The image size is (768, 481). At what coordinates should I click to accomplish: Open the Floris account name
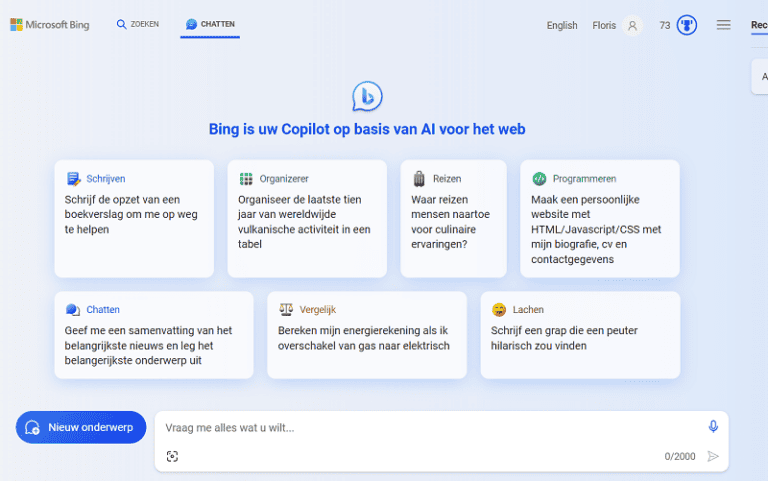[x=604, y=25]
